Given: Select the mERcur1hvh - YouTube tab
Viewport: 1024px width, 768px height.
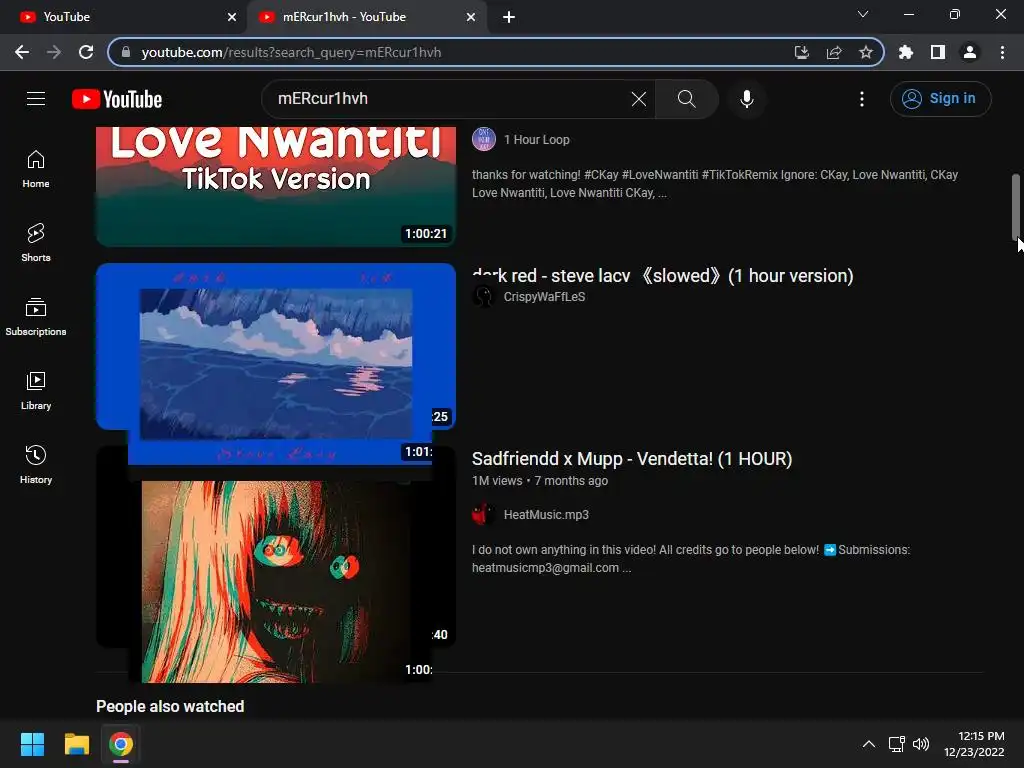Looking at the screenshot, I should click(366, 17).
